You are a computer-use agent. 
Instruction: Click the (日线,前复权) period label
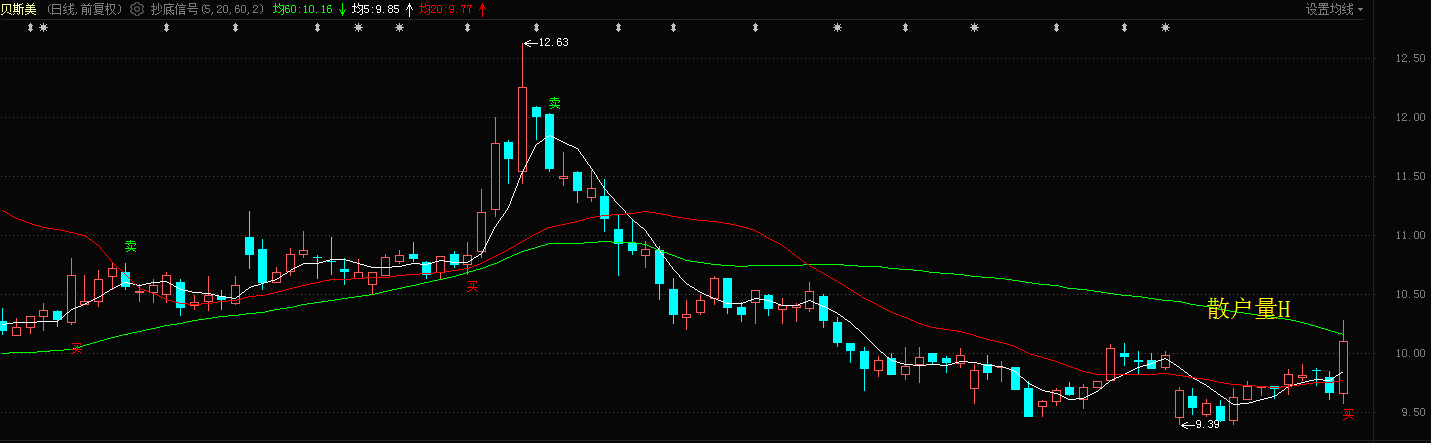(85, 9)
